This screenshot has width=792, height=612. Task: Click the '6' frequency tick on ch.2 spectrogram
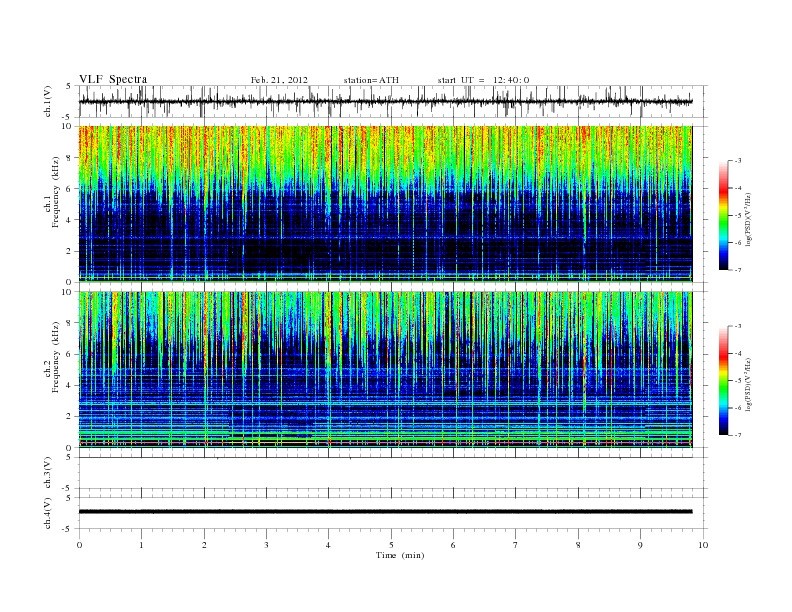(x=70, y=354)
